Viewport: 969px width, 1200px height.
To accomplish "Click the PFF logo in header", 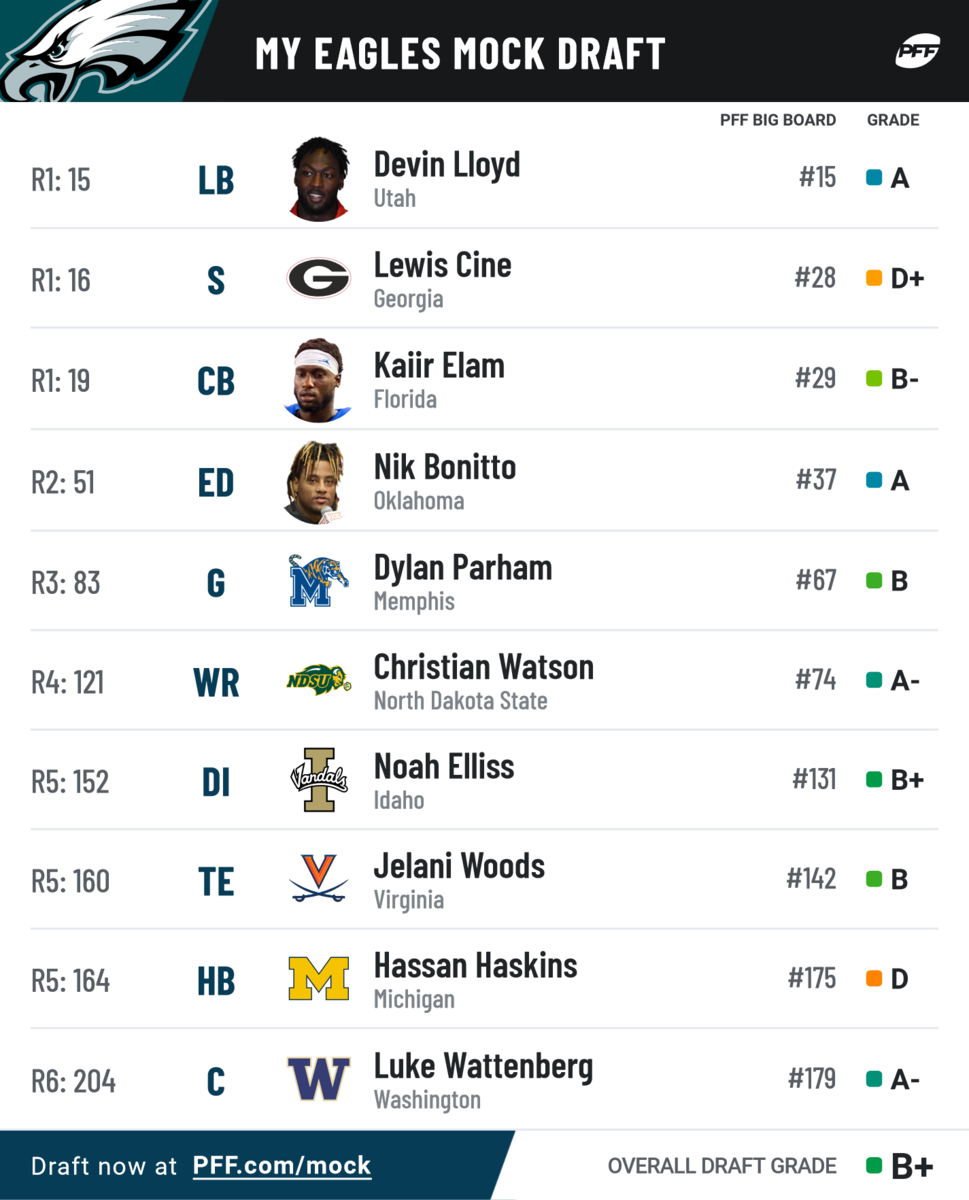I will [x=917, y=51].
